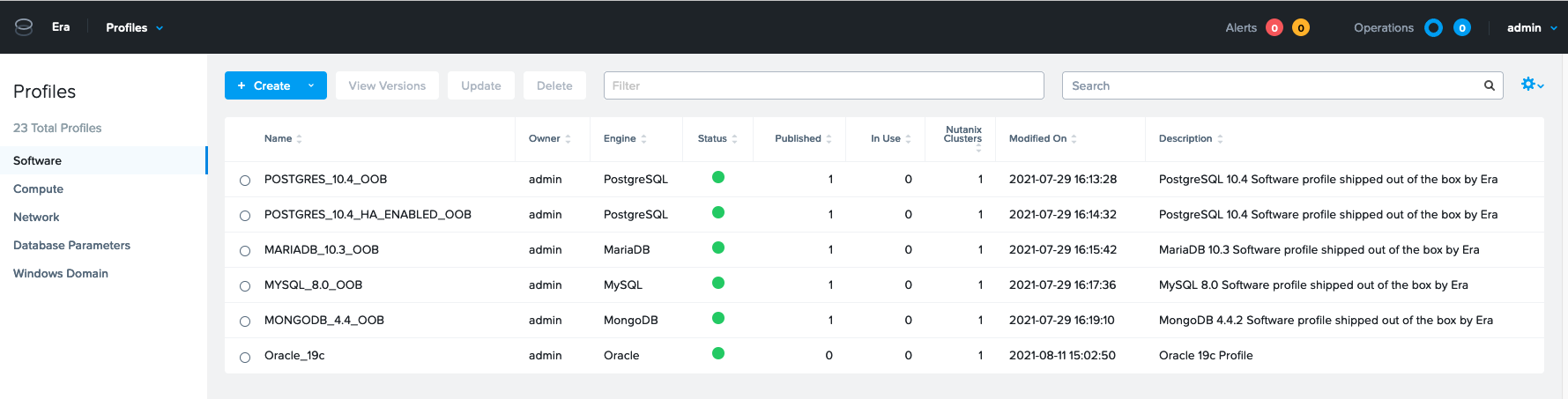Sort the table by In Use column
The width and height of the screenshot is (1568, 399).
pos(890,139)
